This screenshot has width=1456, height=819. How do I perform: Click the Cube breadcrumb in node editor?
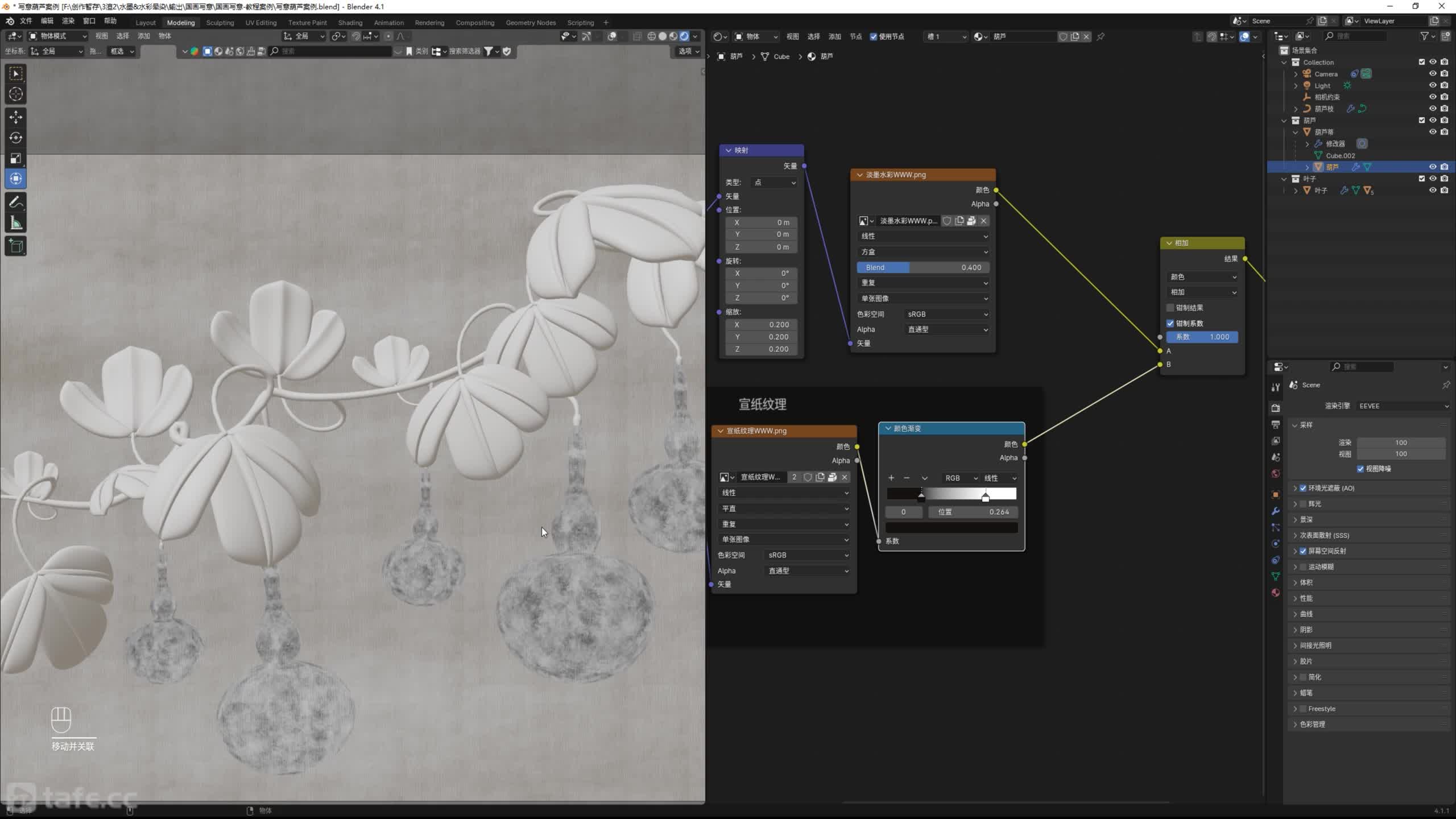(781, 56)
